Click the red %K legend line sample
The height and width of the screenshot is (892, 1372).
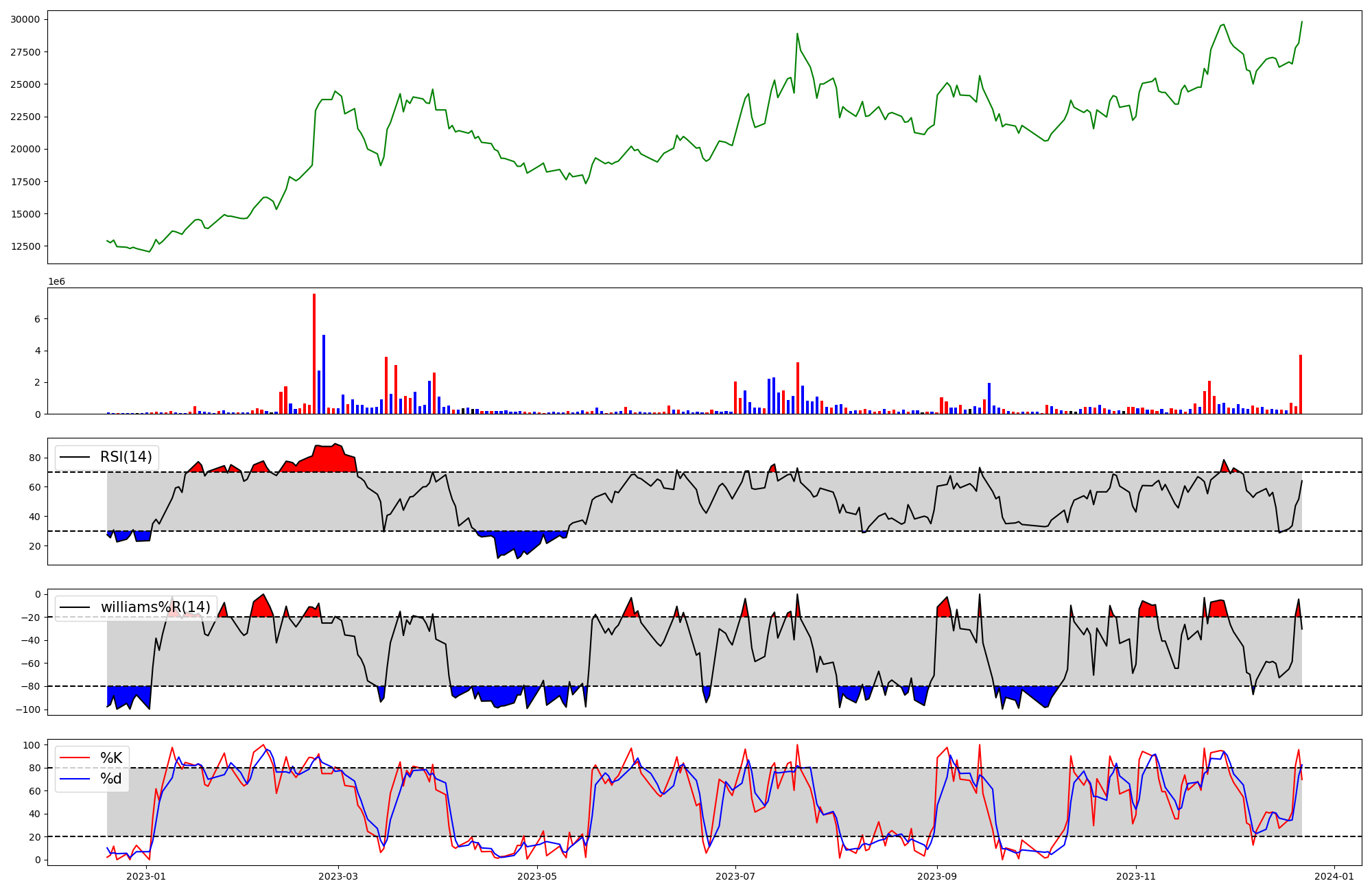tap(75, 758)
